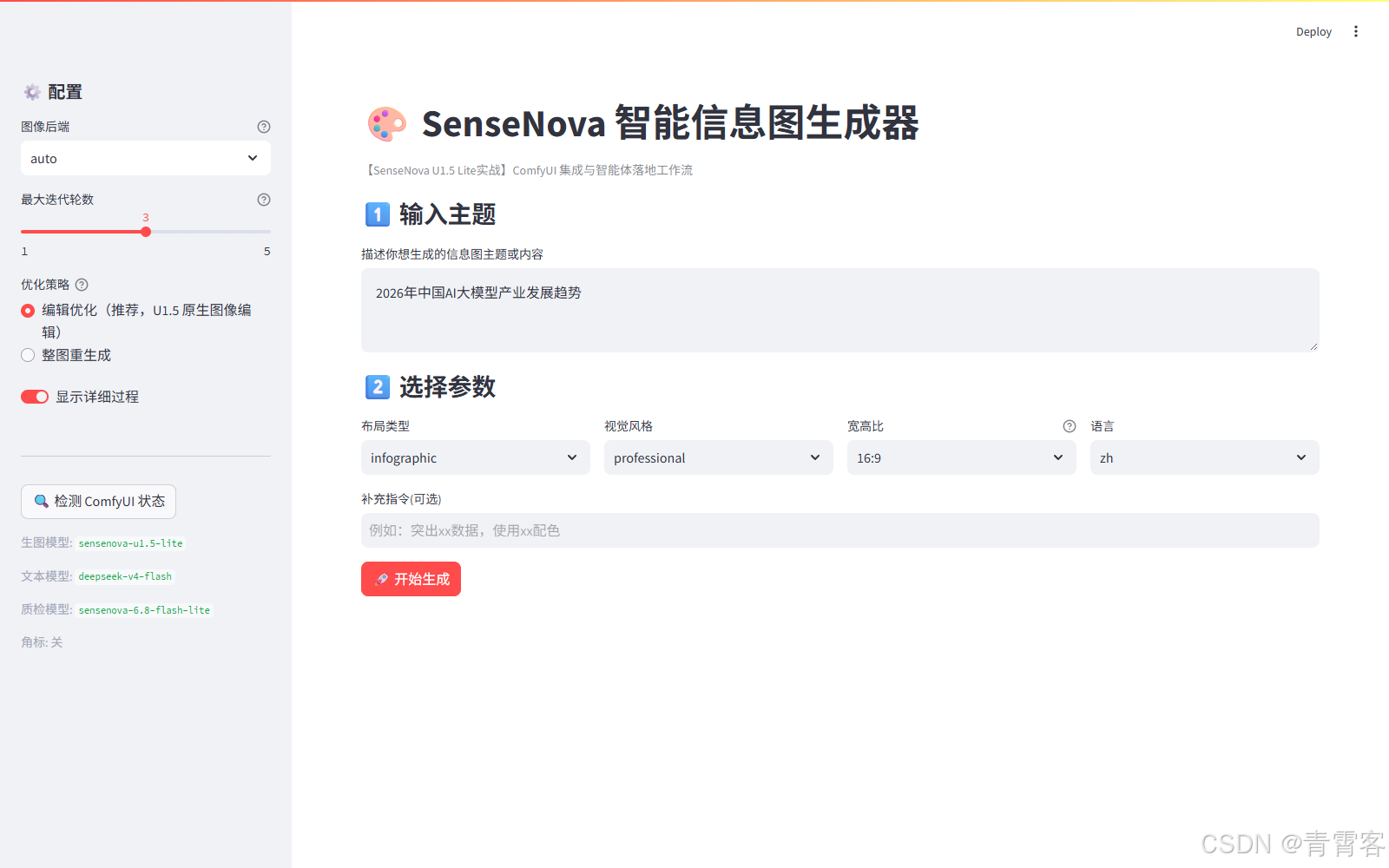Click the slider maximum value 5
The height and width of the screenshot is (868, 1389).
click(x=267, y=252)
